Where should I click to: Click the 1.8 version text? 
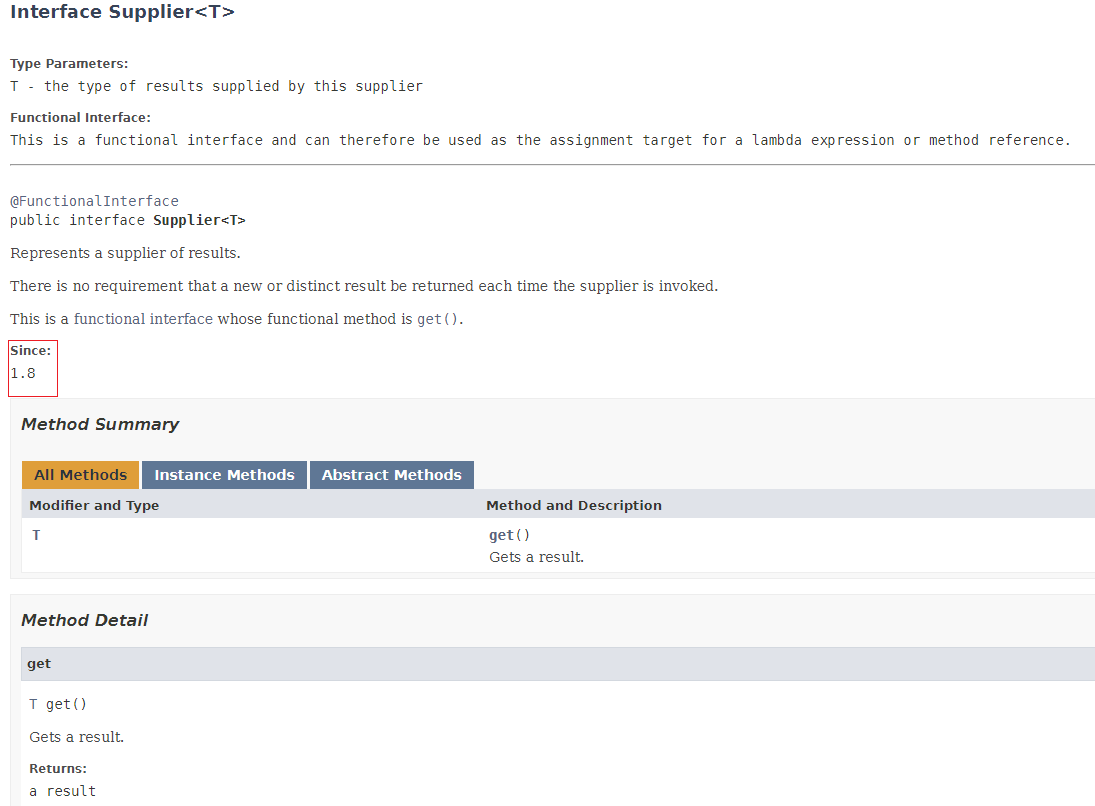pyautogui.click(x=23, y=374)
